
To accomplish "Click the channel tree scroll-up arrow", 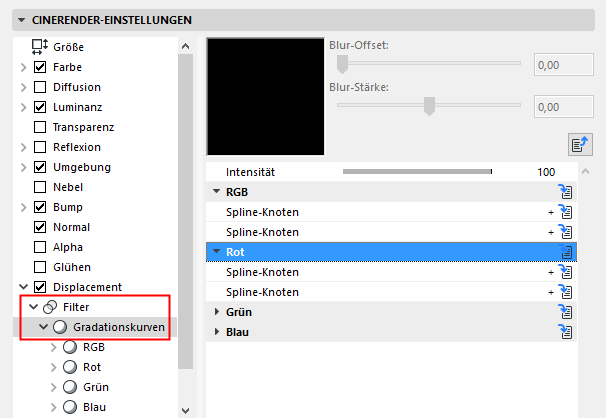I will [186, 47].
